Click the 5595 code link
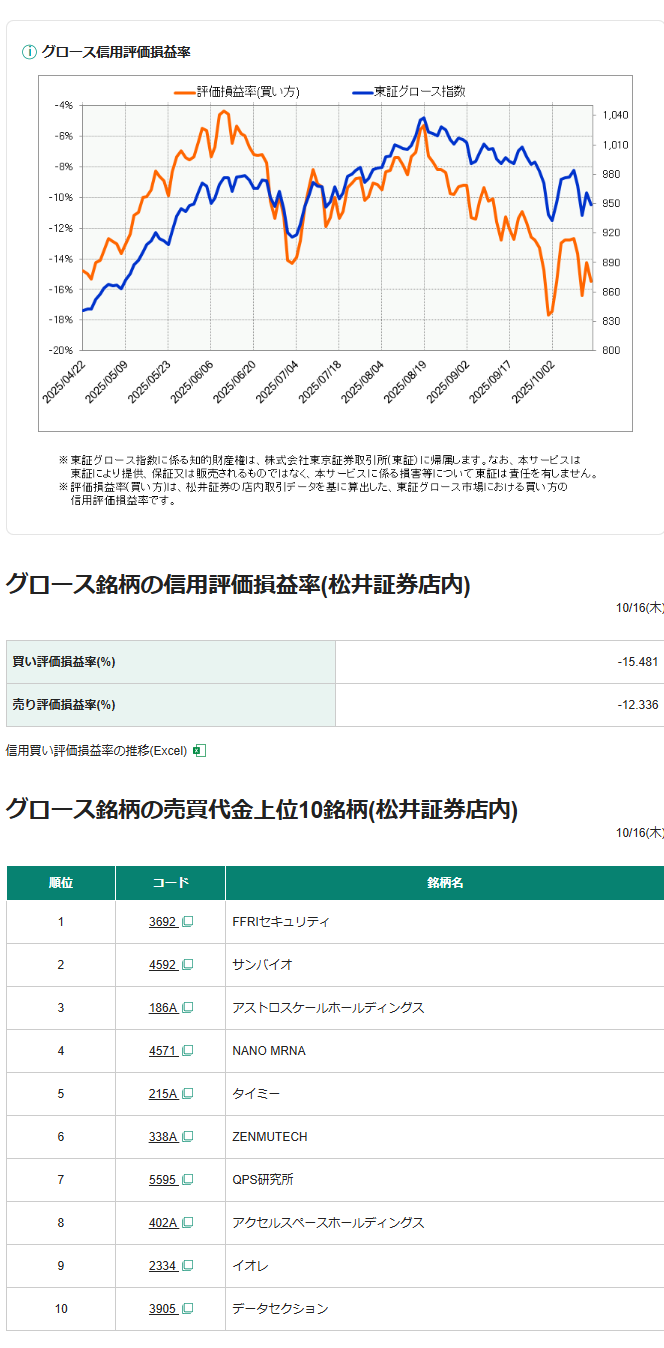The image size is (664, 1348). pos(162,1180)
